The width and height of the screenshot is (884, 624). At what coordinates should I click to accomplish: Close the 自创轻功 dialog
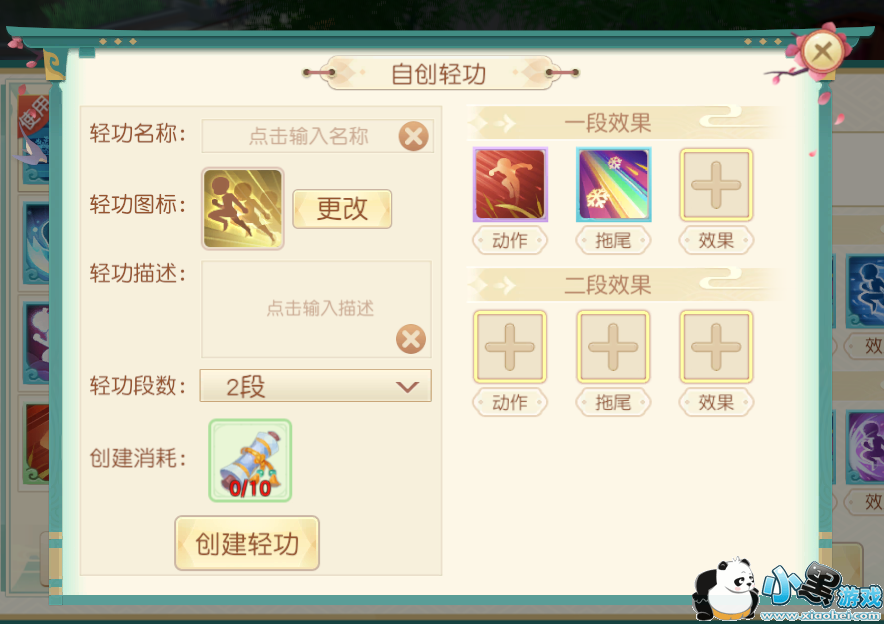tap(822, 52)
